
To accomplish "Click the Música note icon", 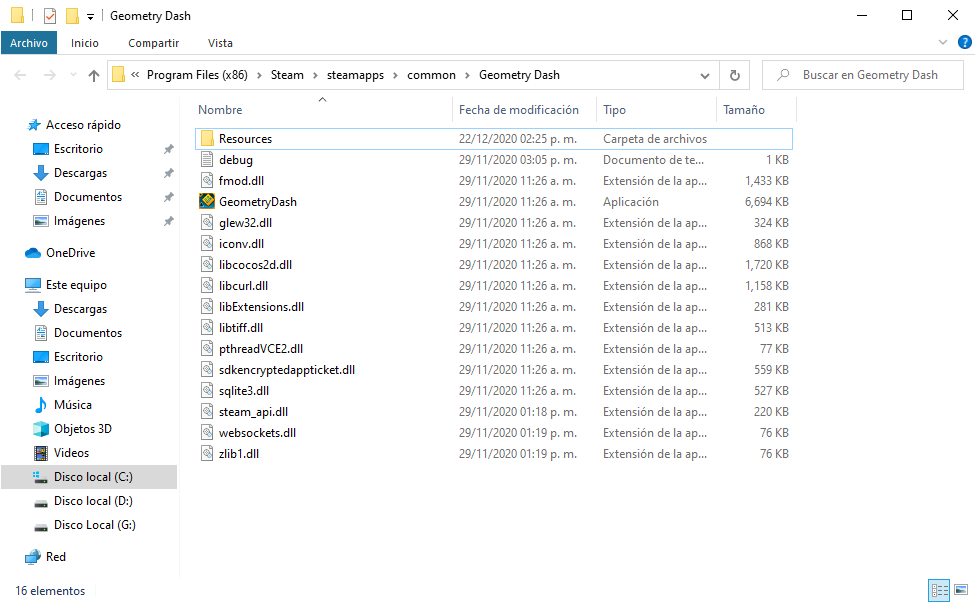I will point(40,405).
